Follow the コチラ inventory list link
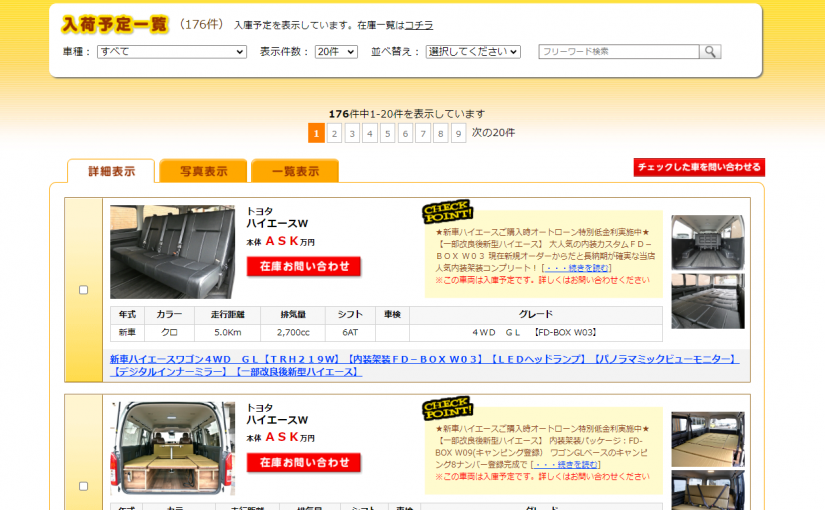This screenshot has height=510, width=825. [419, 25]
